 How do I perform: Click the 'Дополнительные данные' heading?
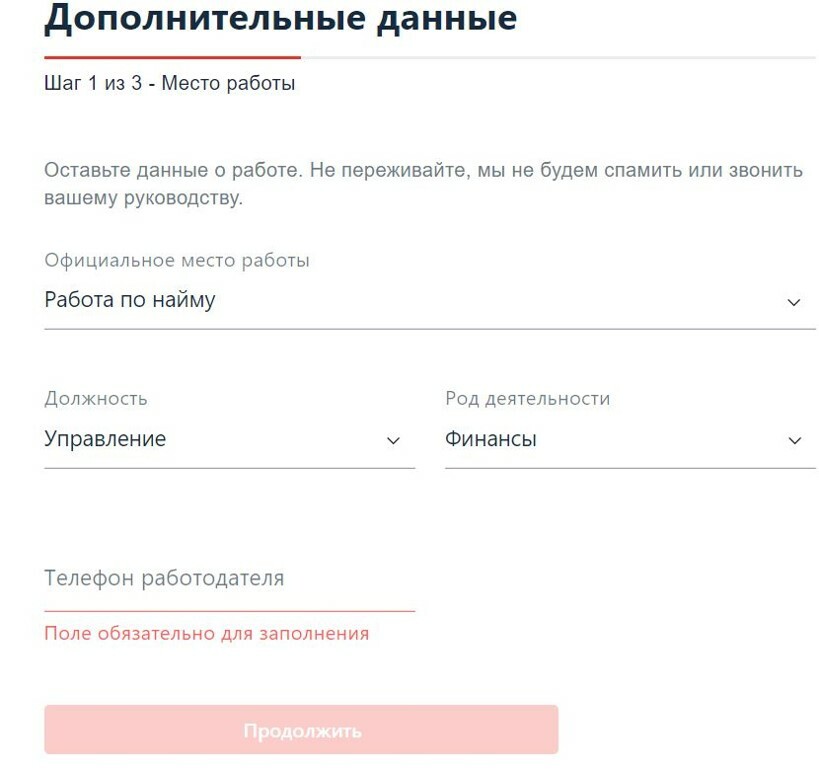click(281, 18)
